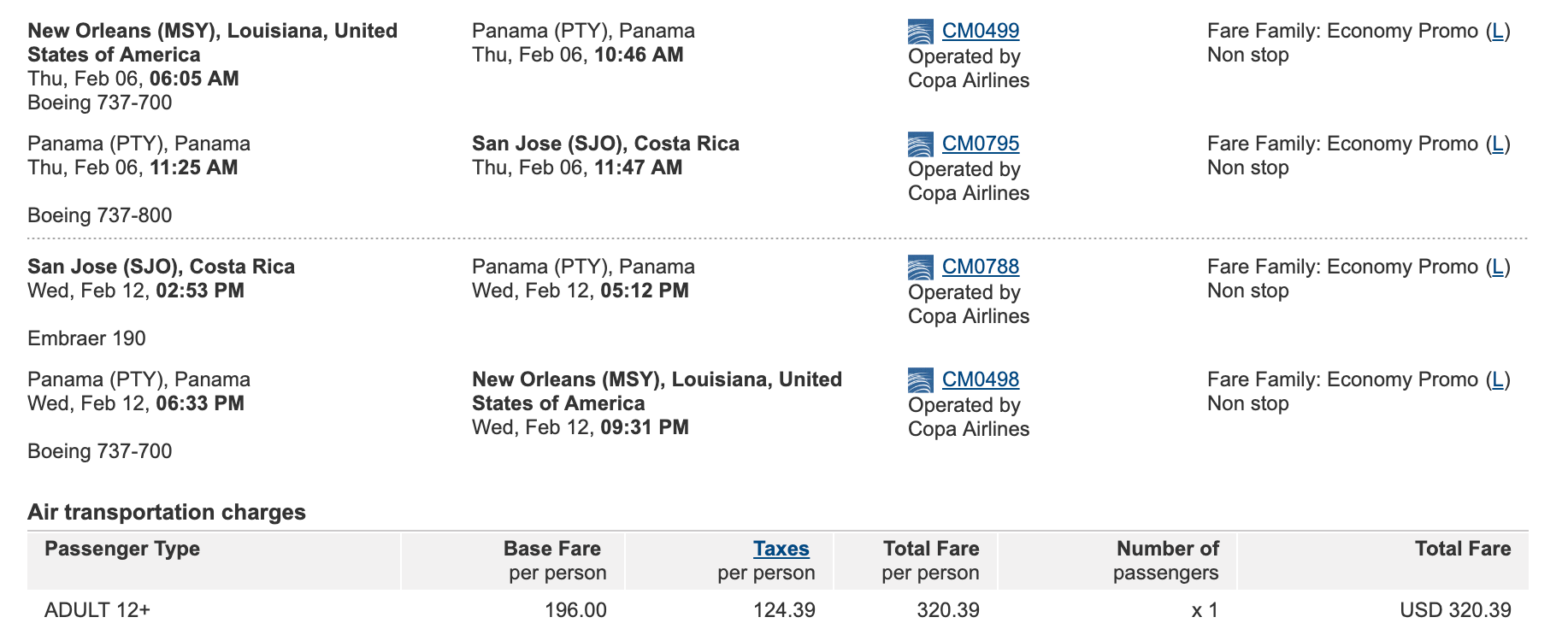The image size is (1568, 629).
Task: Click Copa Airlines logo beside CM0795
Action: click(x=920, y=144)
